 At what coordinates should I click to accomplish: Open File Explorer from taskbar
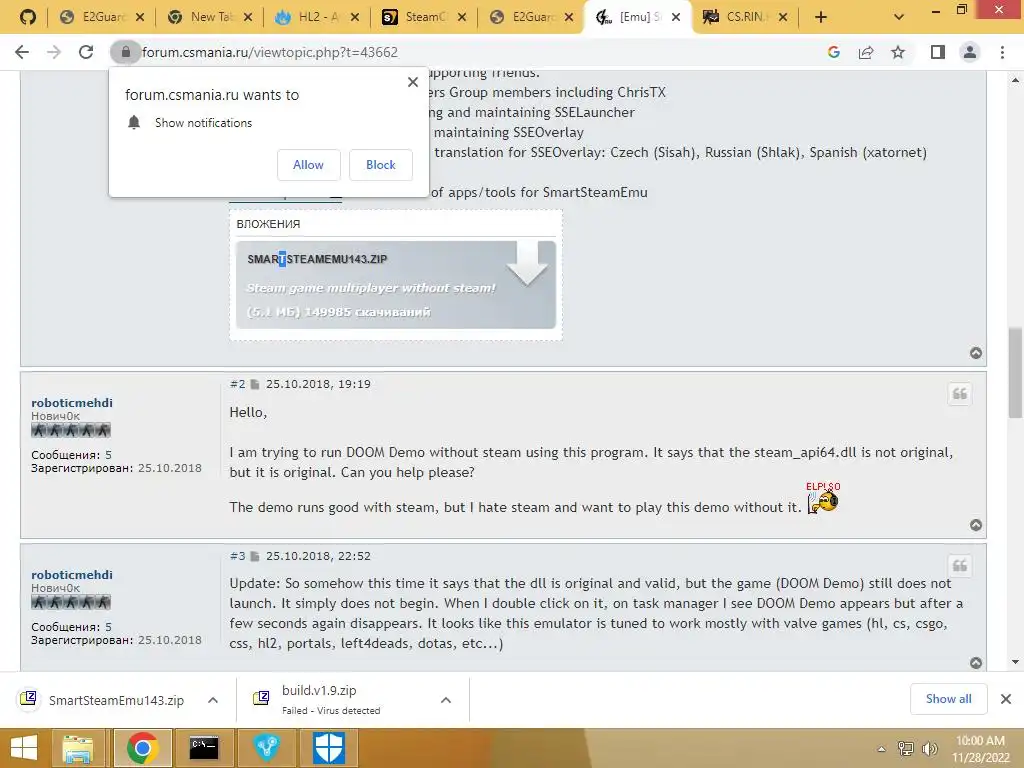tap(78, 748)
